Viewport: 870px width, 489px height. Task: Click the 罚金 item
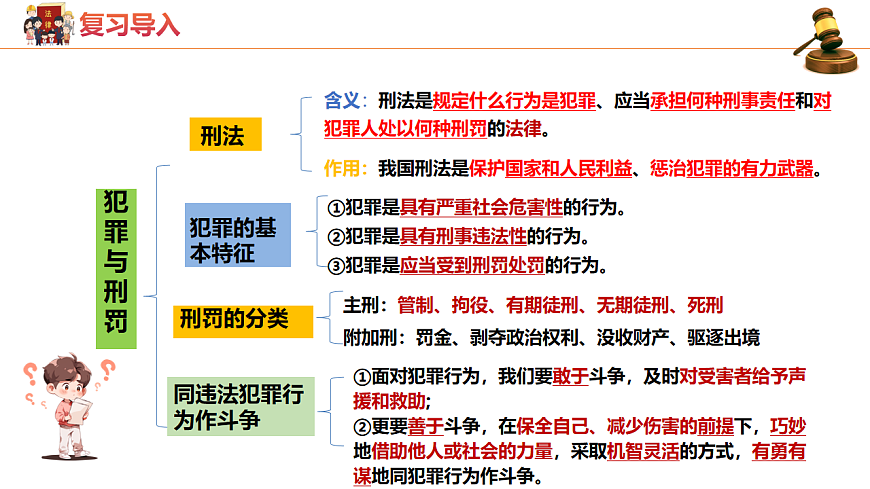(433, 337)
